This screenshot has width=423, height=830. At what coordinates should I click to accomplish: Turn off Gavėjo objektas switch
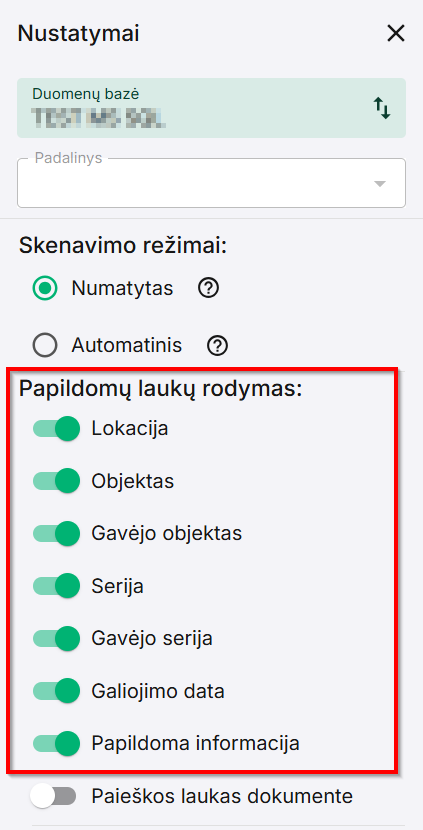coord(56,533)
